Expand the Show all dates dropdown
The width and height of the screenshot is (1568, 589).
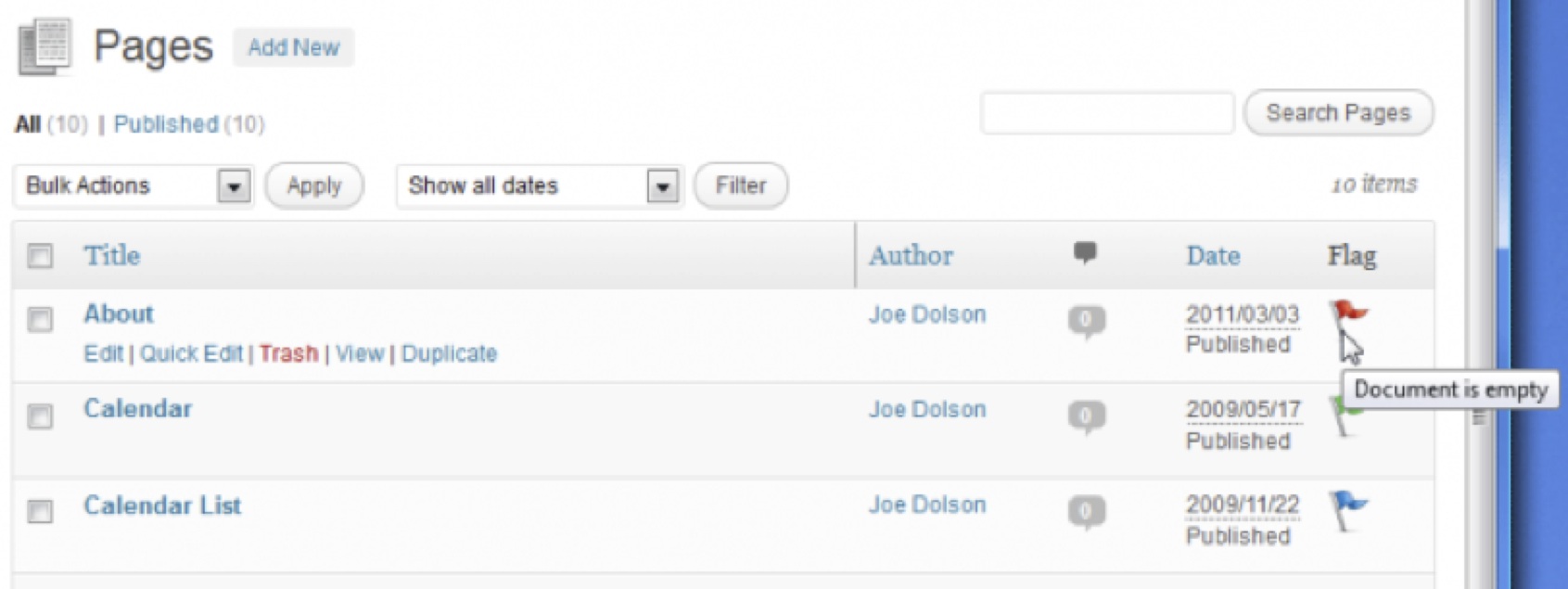tap(540, 186)
